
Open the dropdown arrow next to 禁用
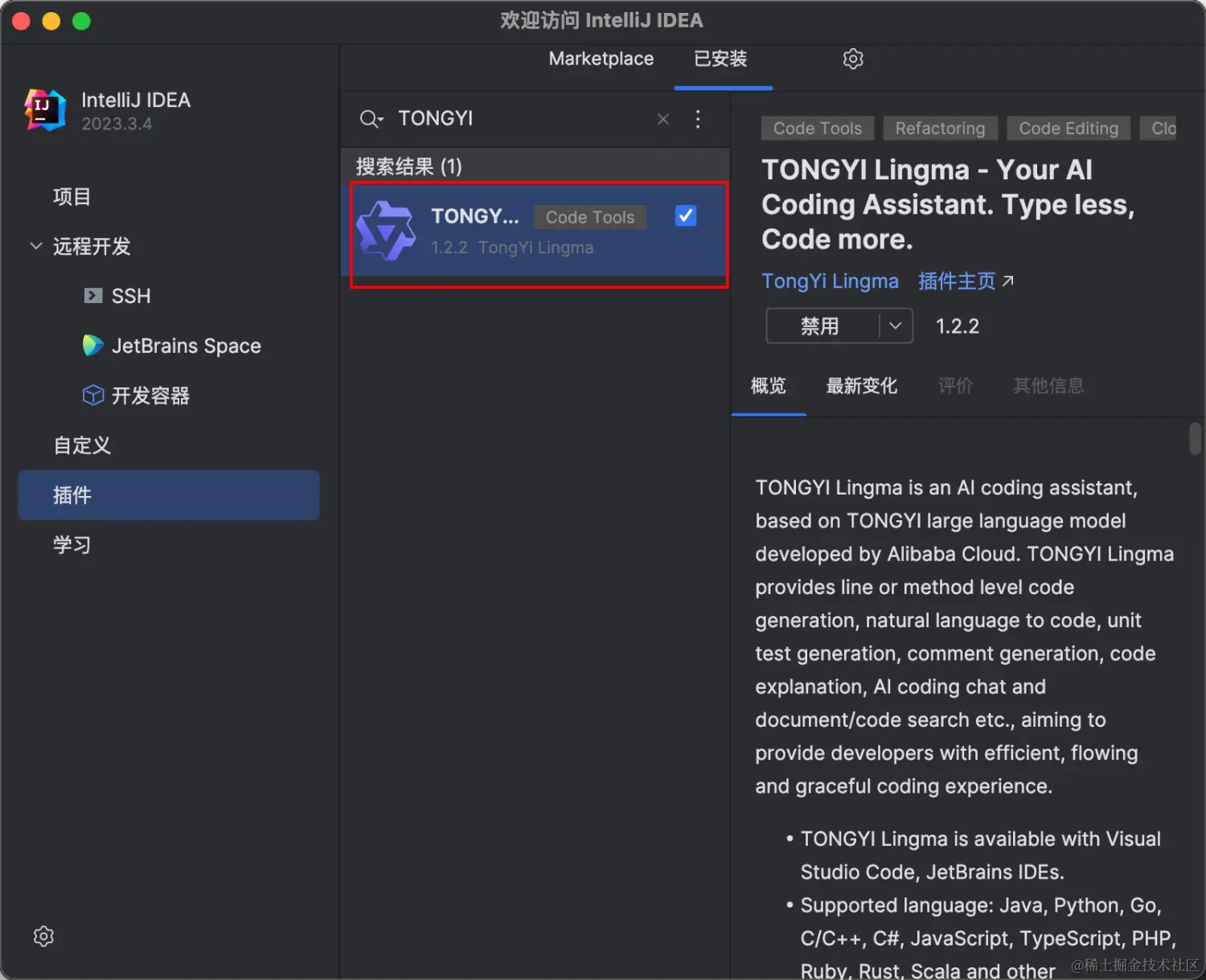(896, 326)
